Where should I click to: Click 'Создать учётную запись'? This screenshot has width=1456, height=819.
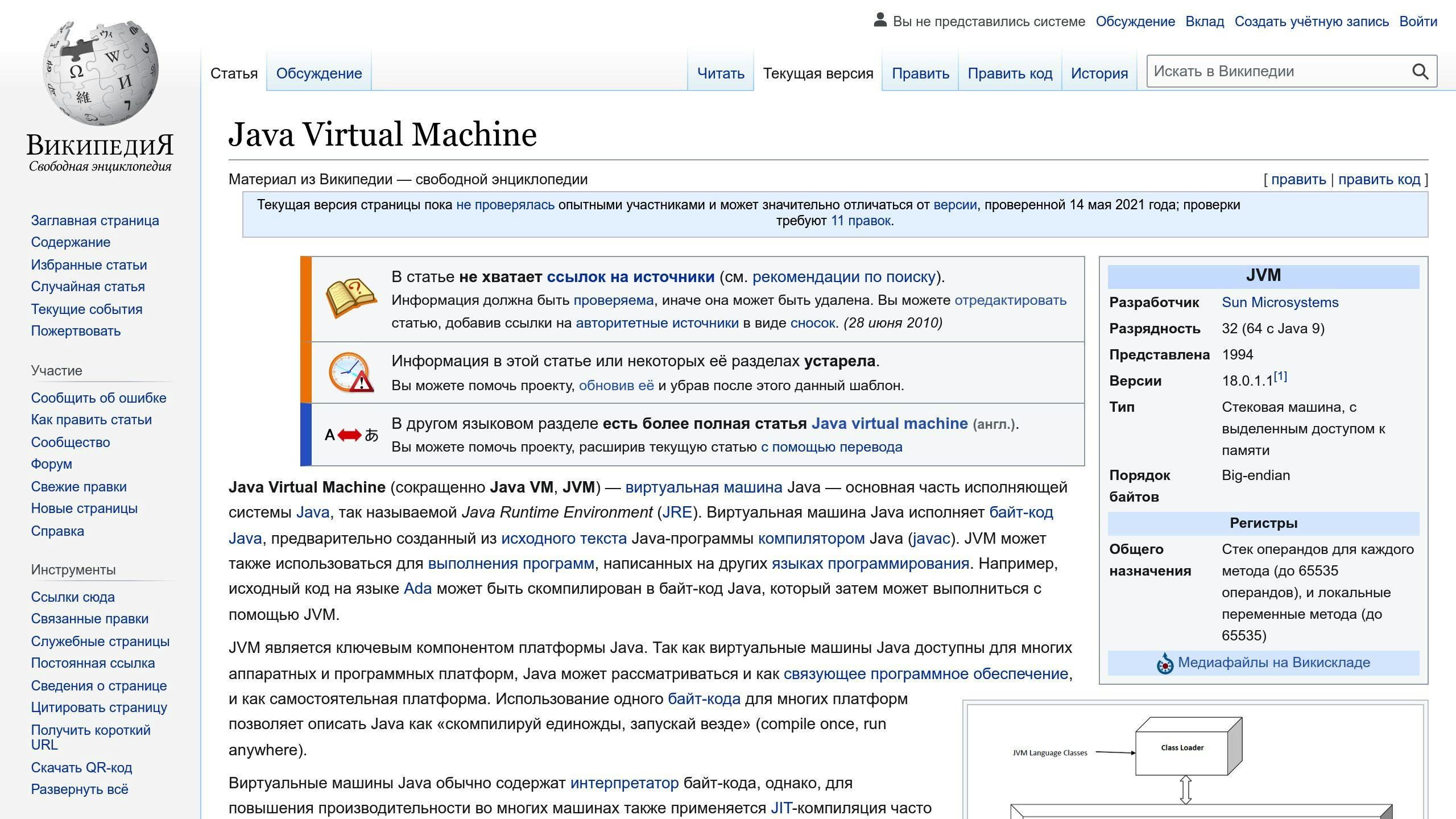pos(1312,22)
